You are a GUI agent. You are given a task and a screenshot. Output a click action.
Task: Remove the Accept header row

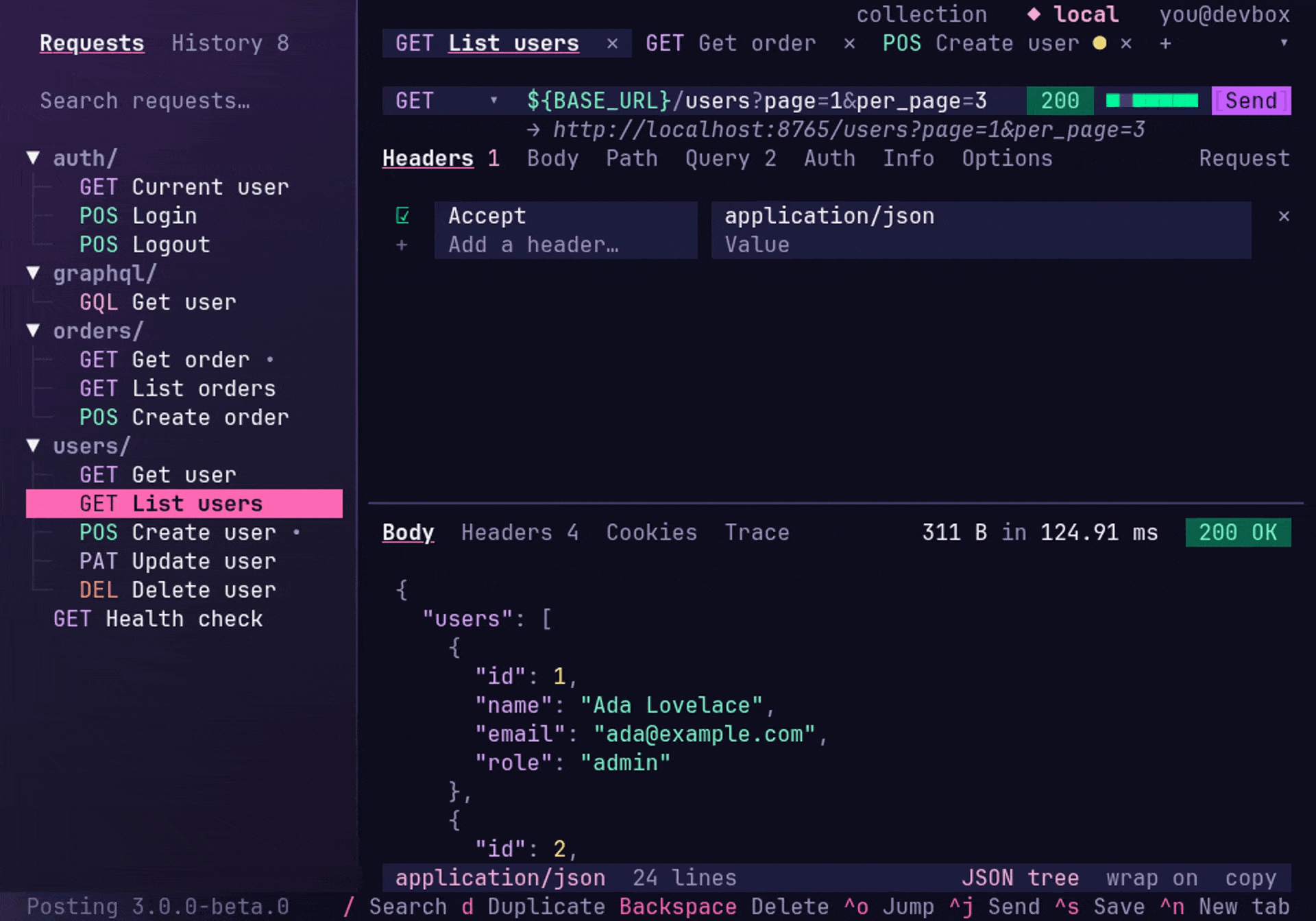(x=1284, y=217)
